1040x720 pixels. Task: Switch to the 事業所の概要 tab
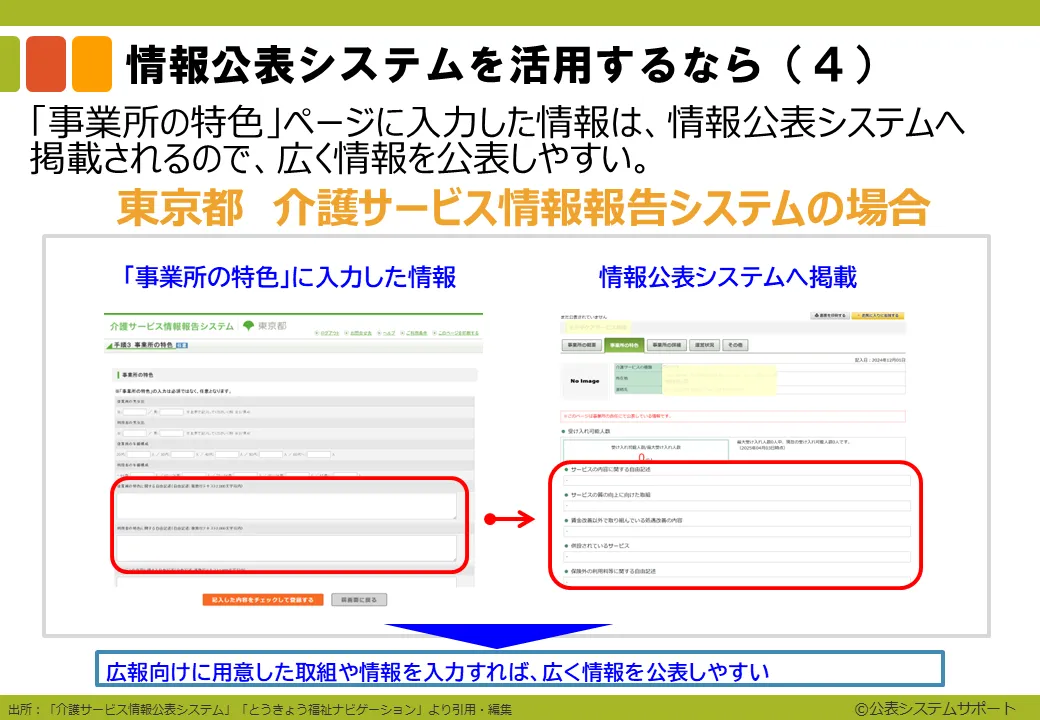[582, 345]
